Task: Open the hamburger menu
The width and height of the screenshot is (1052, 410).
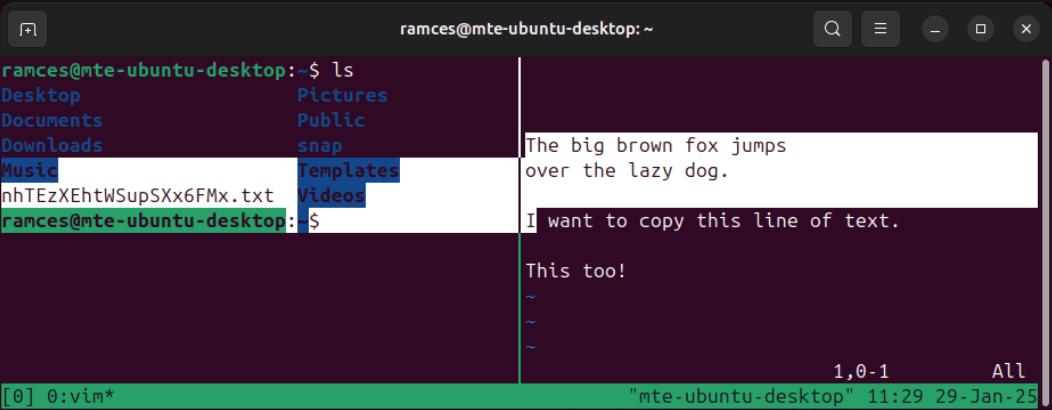Action: [880, 29]
